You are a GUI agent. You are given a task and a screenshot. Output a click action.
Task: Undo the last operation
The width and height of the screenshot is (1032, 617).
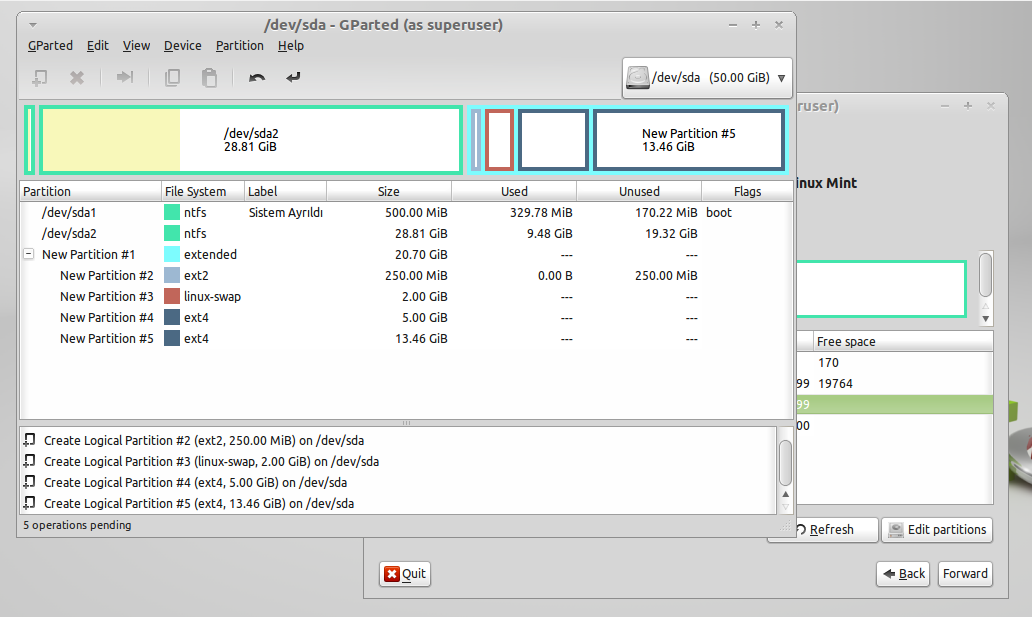257,78
